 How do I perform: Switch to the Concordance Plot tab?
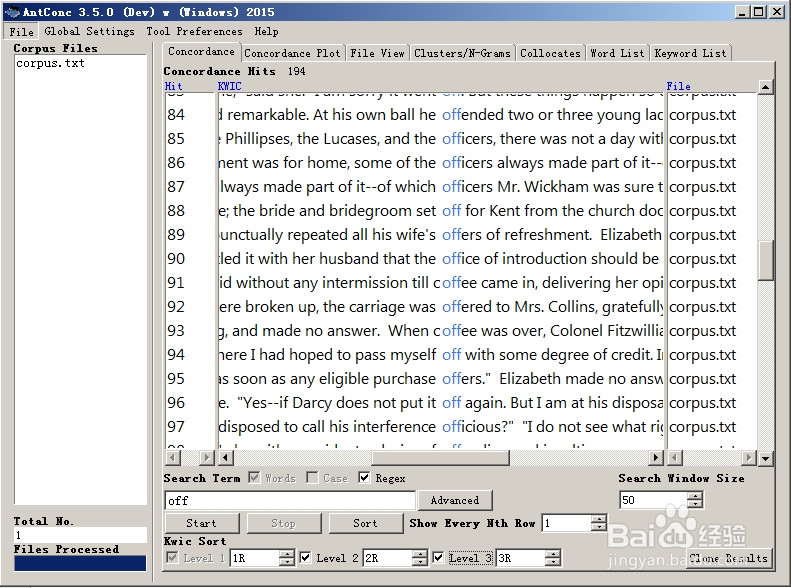coord(292,53)
